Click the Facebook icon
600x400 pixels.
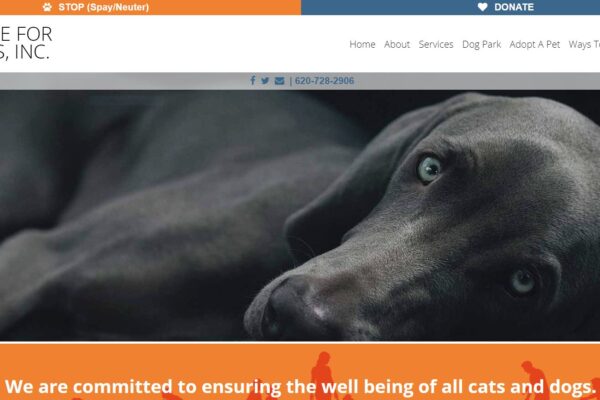tap(253, 80)
